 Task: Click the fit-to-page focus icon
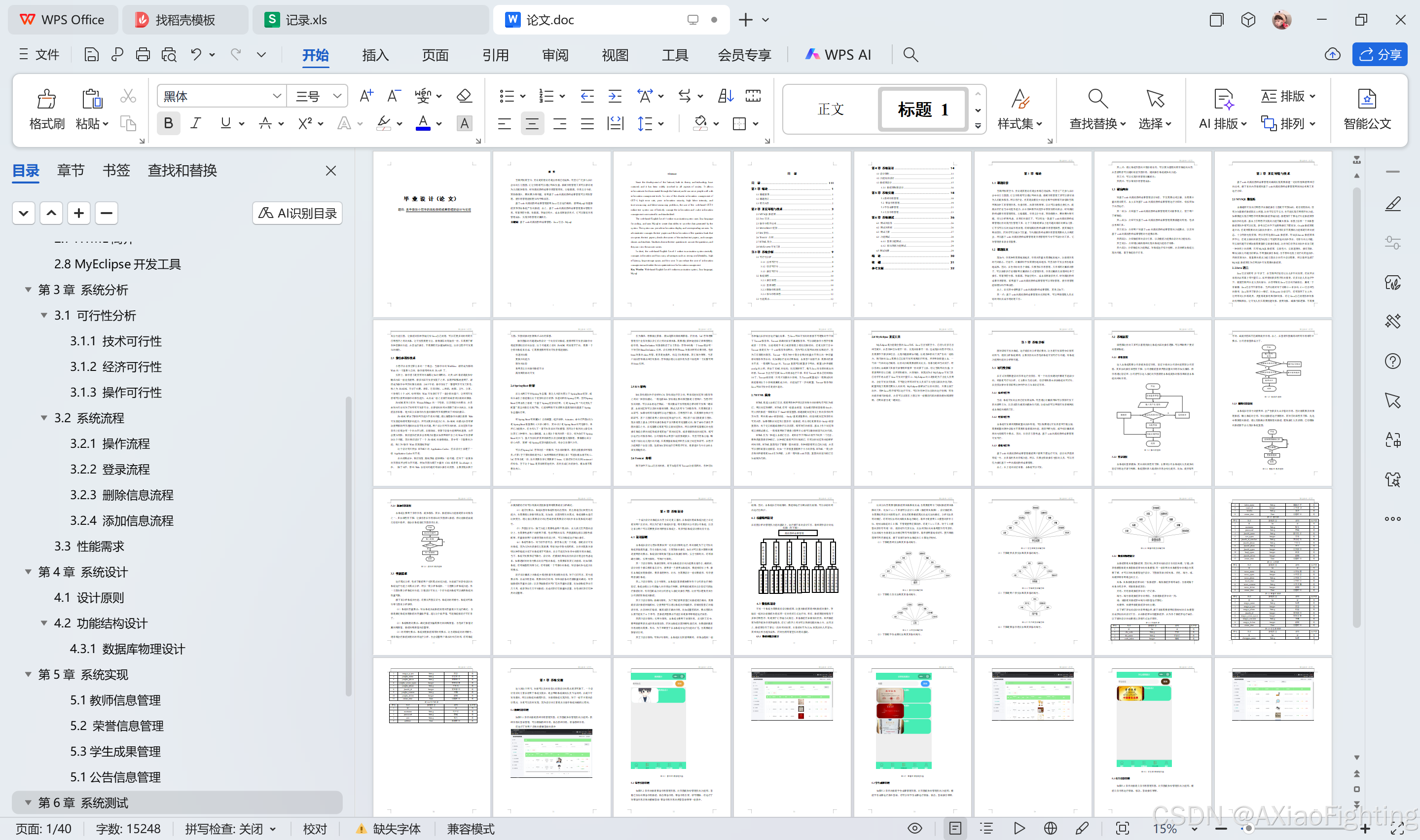pos(1122,829)
